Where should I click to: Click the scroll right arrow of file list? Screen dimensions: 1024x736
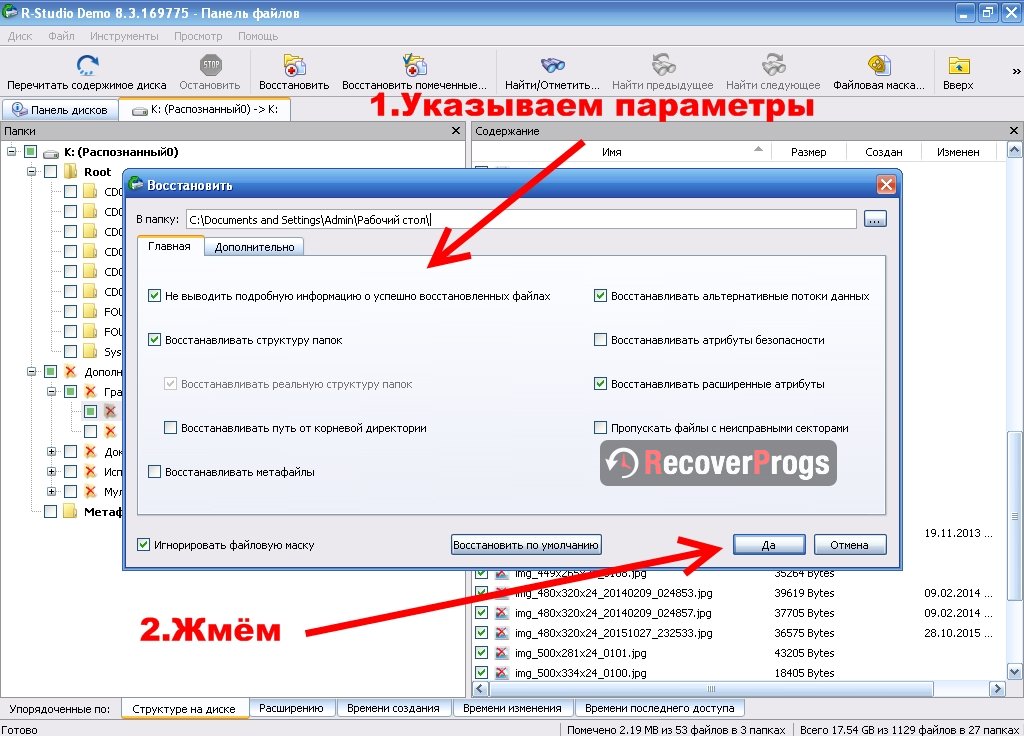(x=997, y=689)
